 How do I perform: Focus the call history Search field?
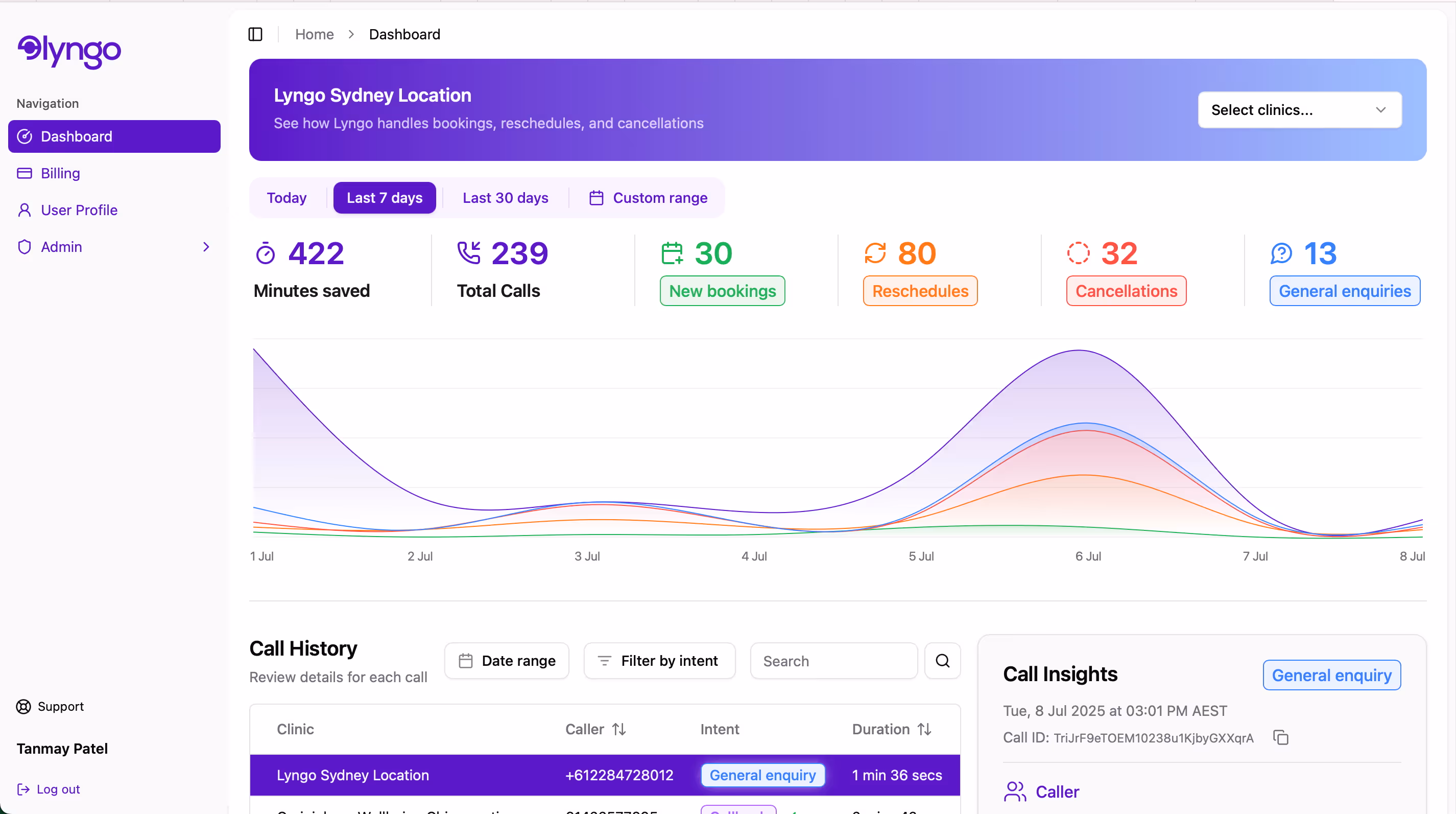pyautogui.click(x=833, y=661)
